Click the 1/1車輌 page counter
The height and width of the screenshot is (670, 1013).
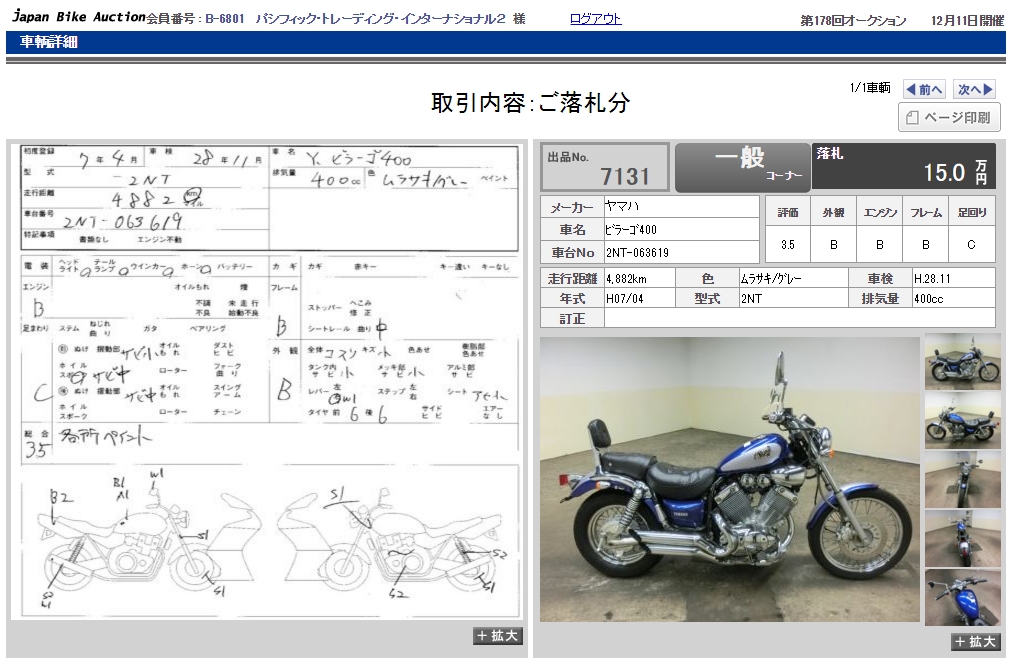click(x=870, y=88)
